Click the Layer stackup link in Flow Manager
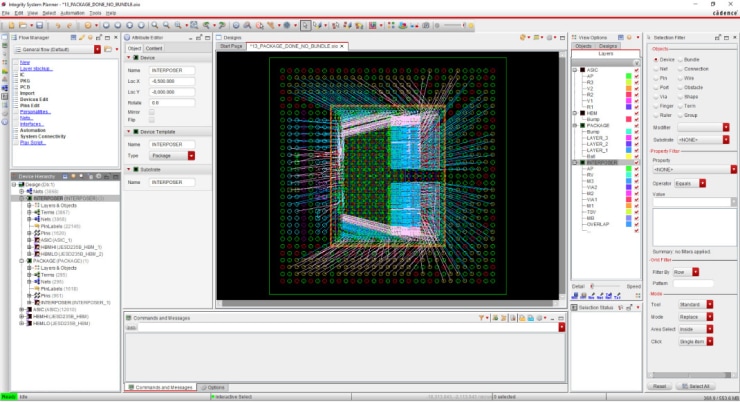This screenshot has width=740, height=402. tap(36, 68)
